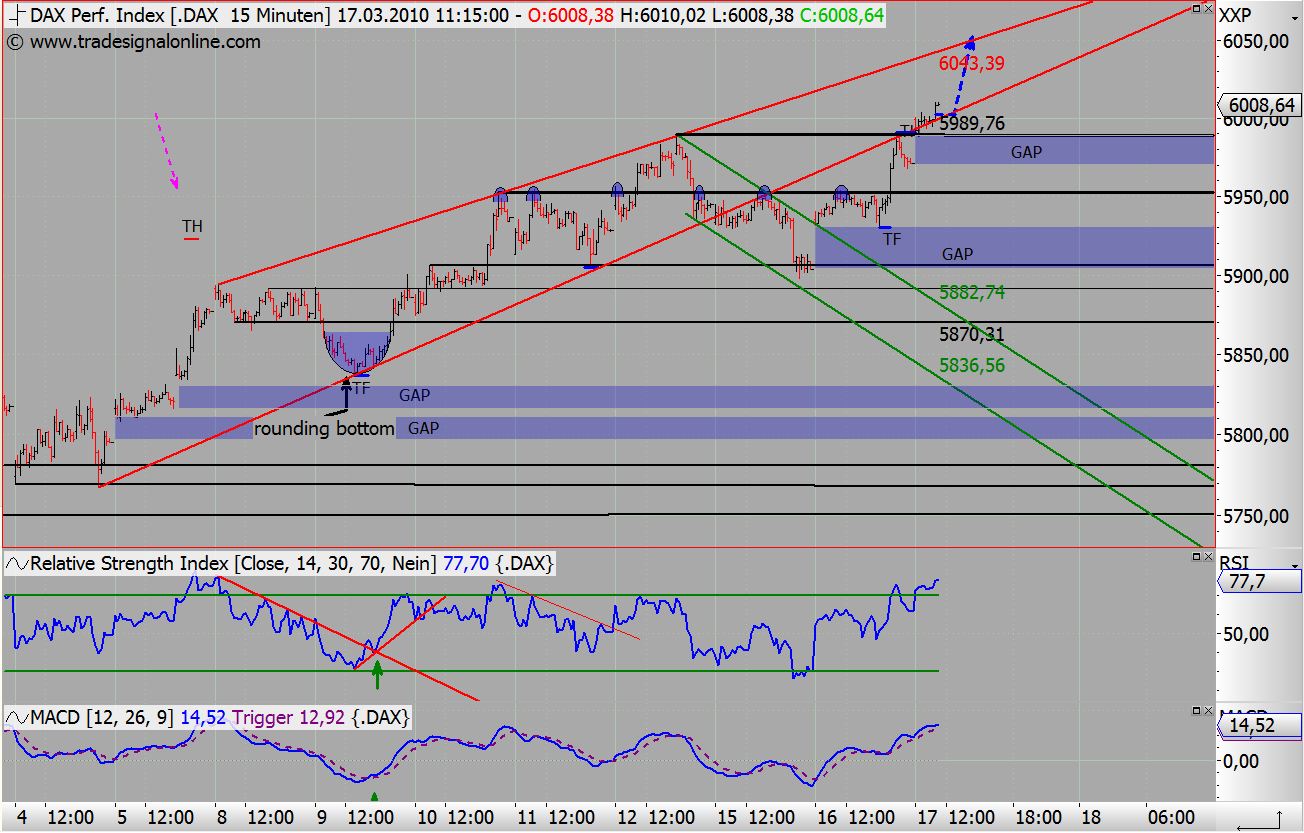
Task: Maximize the MACD indicator subchart
Action: pos(1196,711)
